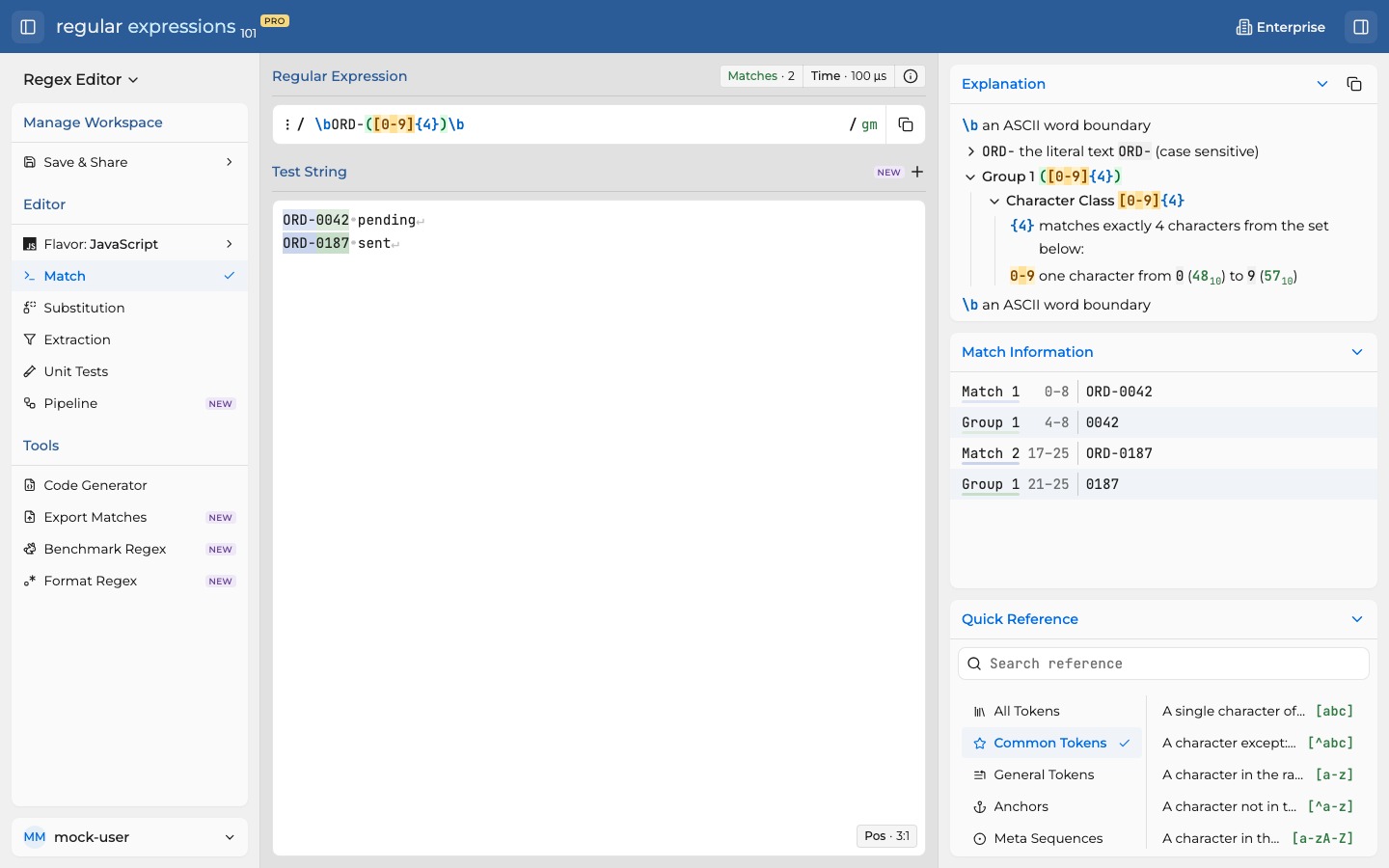Click the Extraction funnel icon

tap(30, 339)
